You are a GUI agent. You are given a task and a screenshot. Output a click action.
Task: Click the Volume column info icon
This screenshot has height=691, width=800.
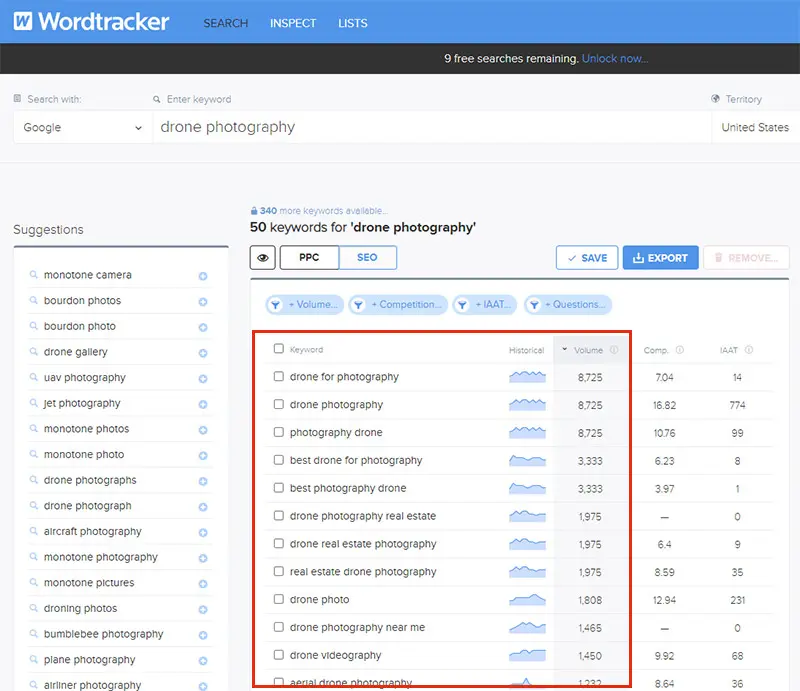[x=614, y=350]
